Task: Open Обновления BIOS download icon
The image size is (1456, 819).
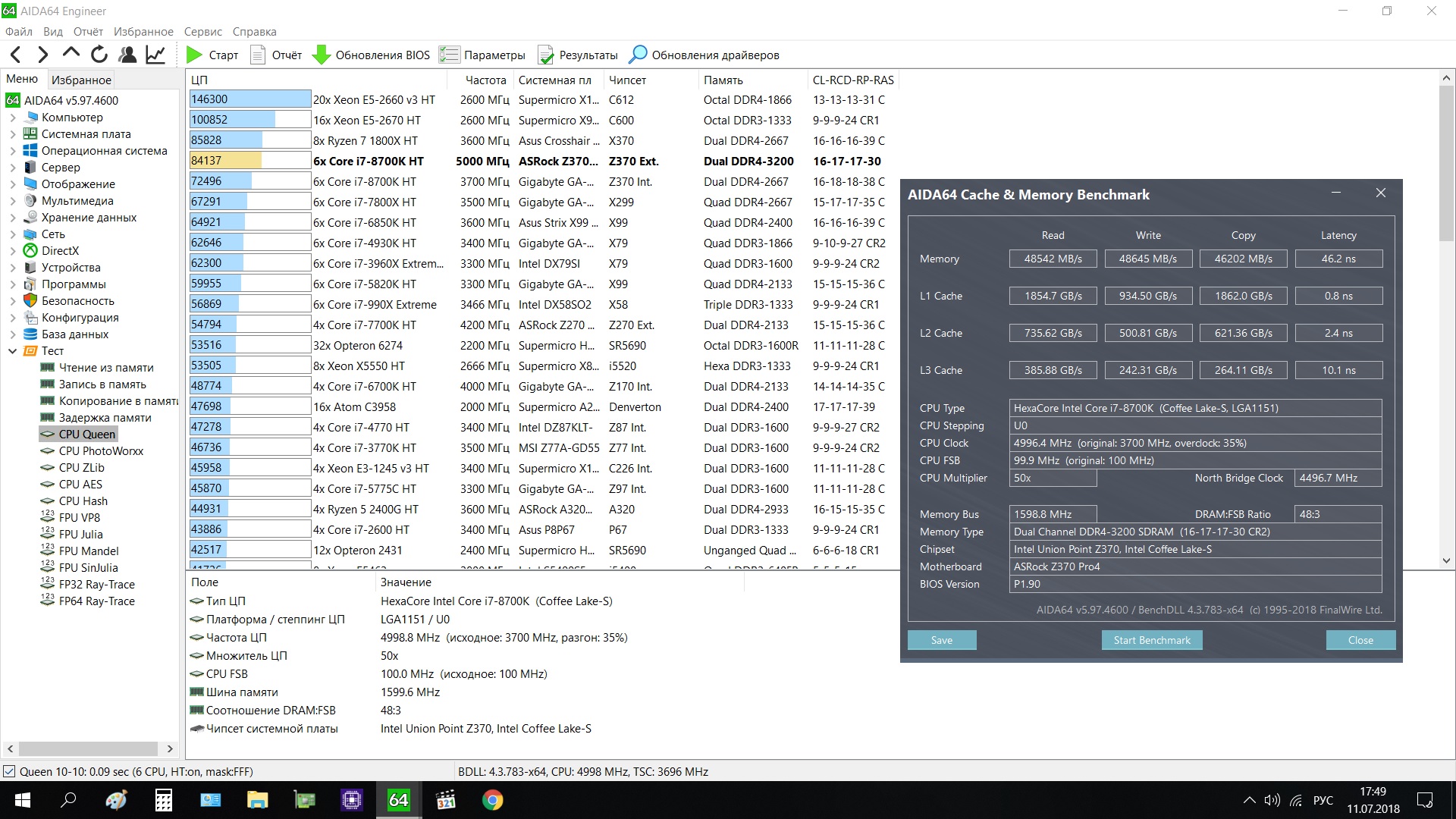Action: [322, 55]
